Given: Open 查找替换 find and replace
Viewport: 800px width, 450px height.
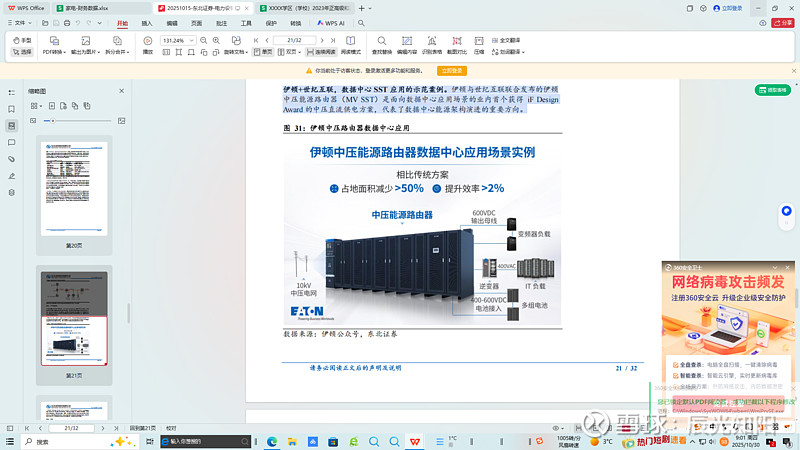Looking at the screenshot, I should [x=382, y=45].
